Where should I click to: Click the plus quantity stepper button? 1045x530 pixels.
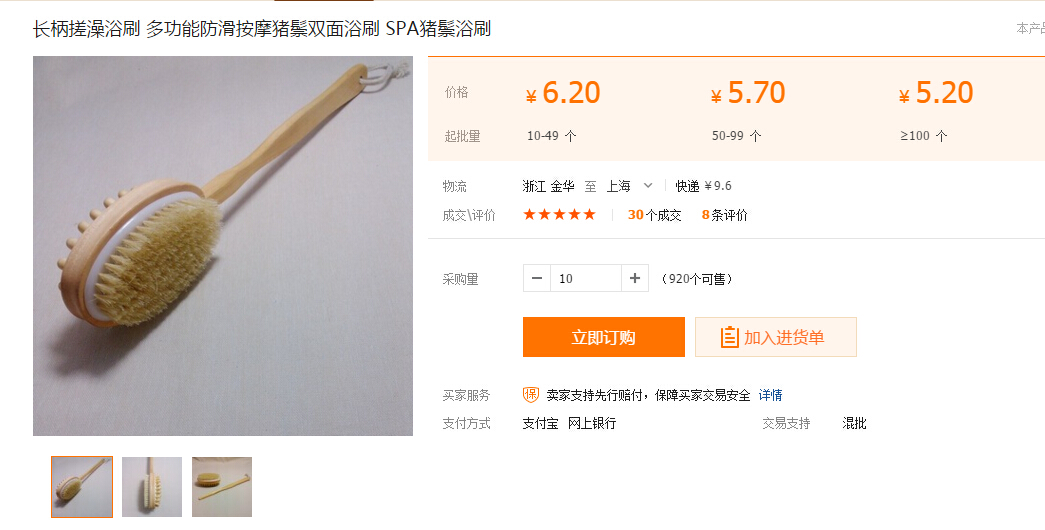pyautogui.click(x=634, y=279)
